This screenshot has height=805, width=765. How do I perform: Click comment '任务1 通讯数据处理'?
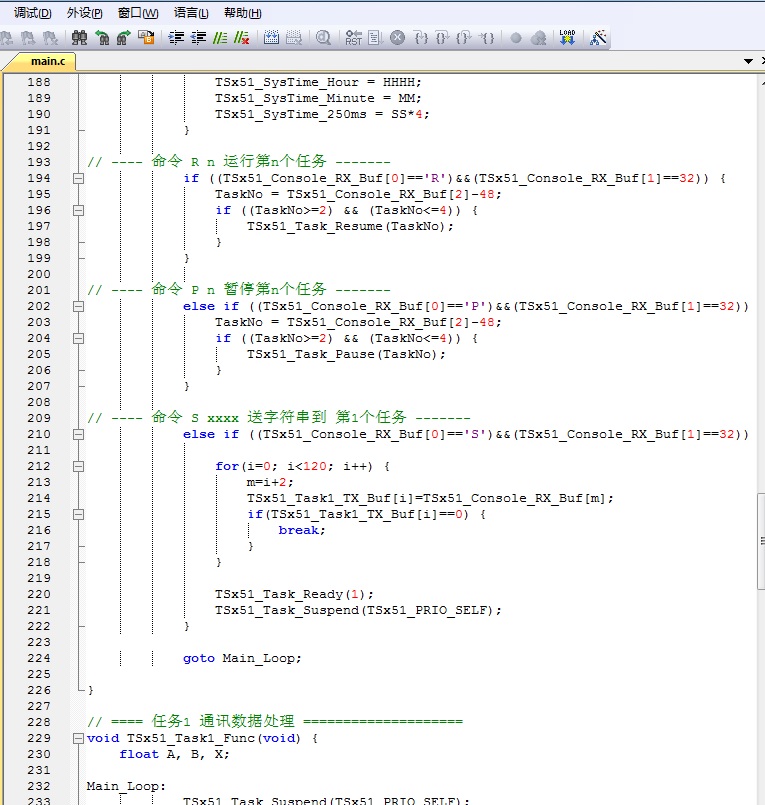pos(223,721)
